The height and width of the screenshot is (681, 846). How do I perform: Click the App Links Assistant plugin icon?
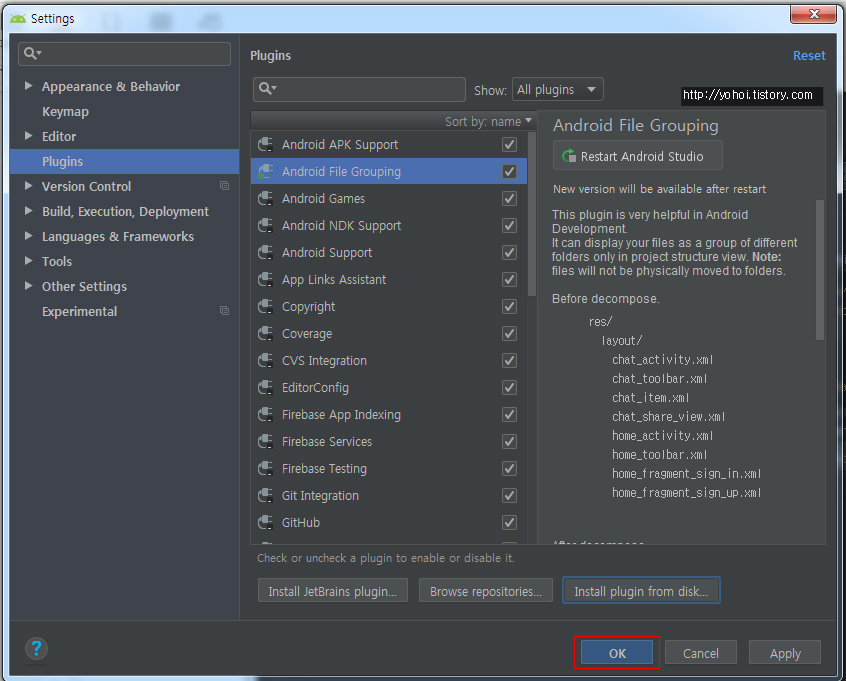coord(265,280)
